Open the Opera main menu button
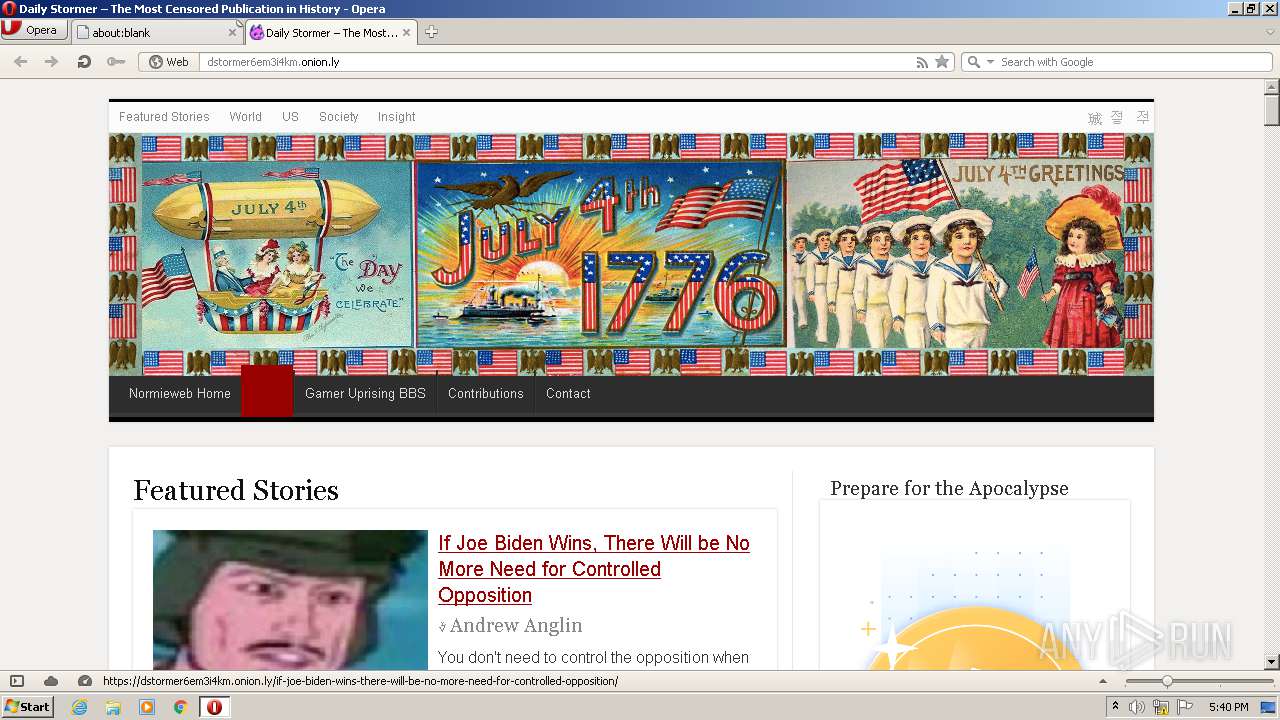The height and width of the screenshot is (720, 1280). click(34, 30)
